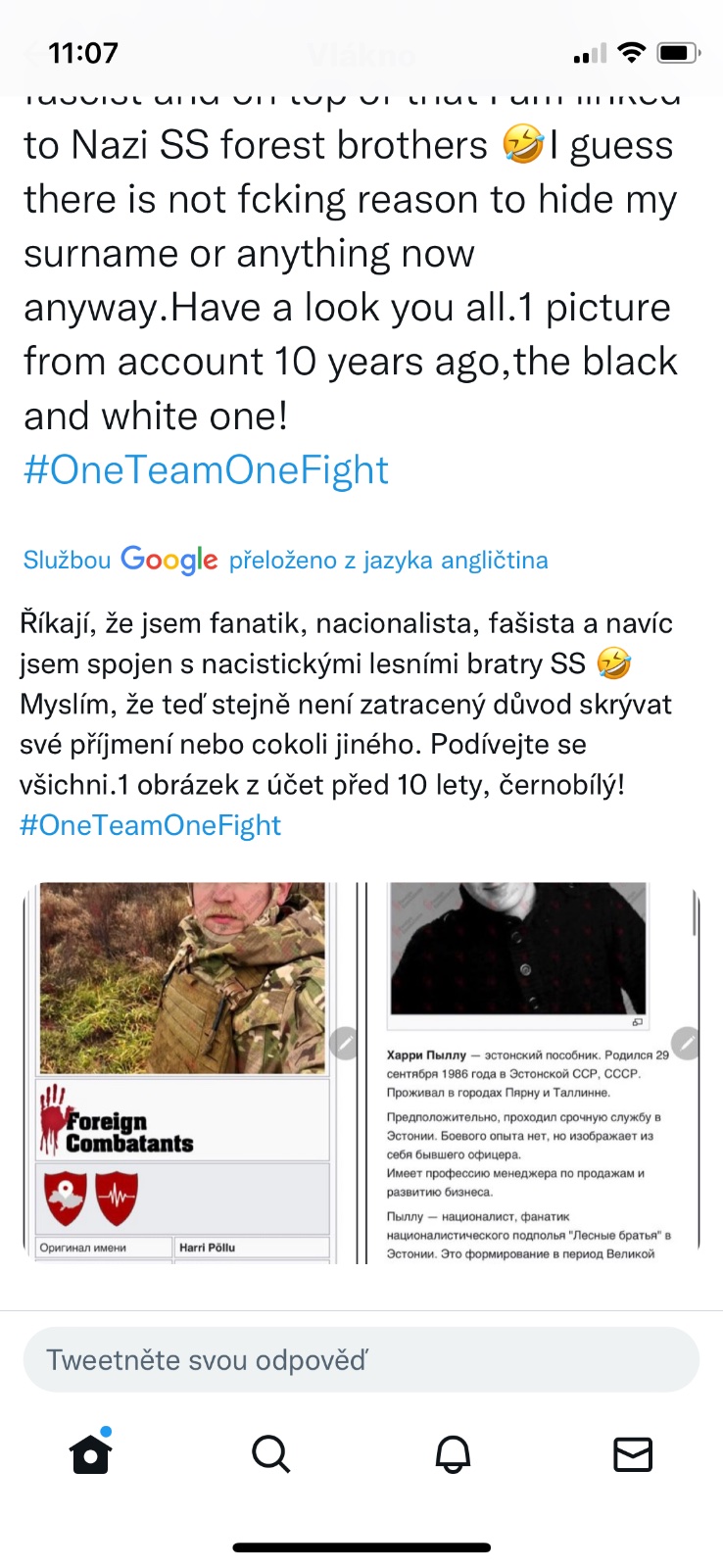
Task: Tap the pencil icon on camouflage image
Action: (x=344, y=1044)
